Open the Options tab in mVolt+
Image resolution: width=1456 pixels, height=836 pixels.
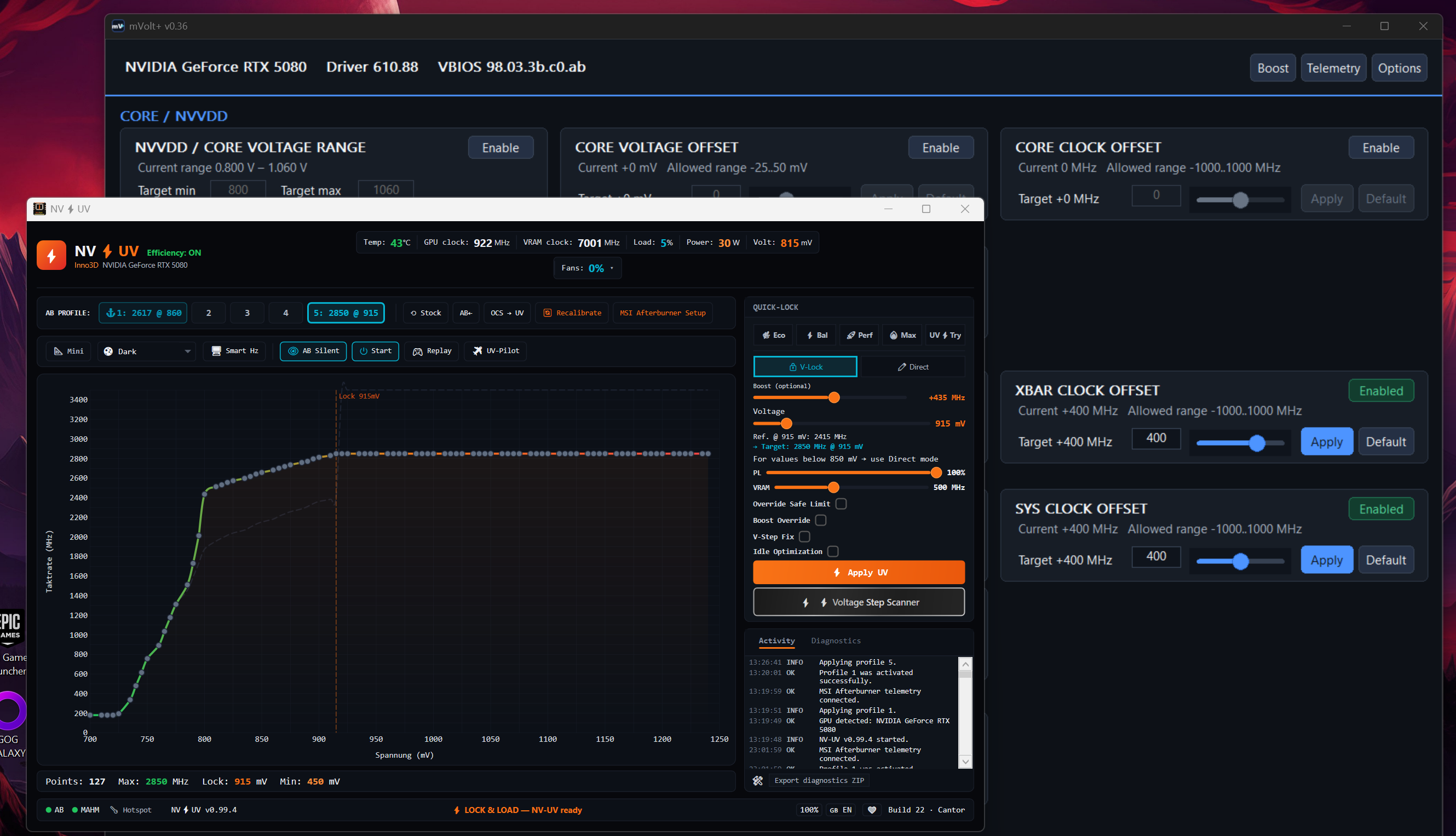click(x=1399, y=68)
